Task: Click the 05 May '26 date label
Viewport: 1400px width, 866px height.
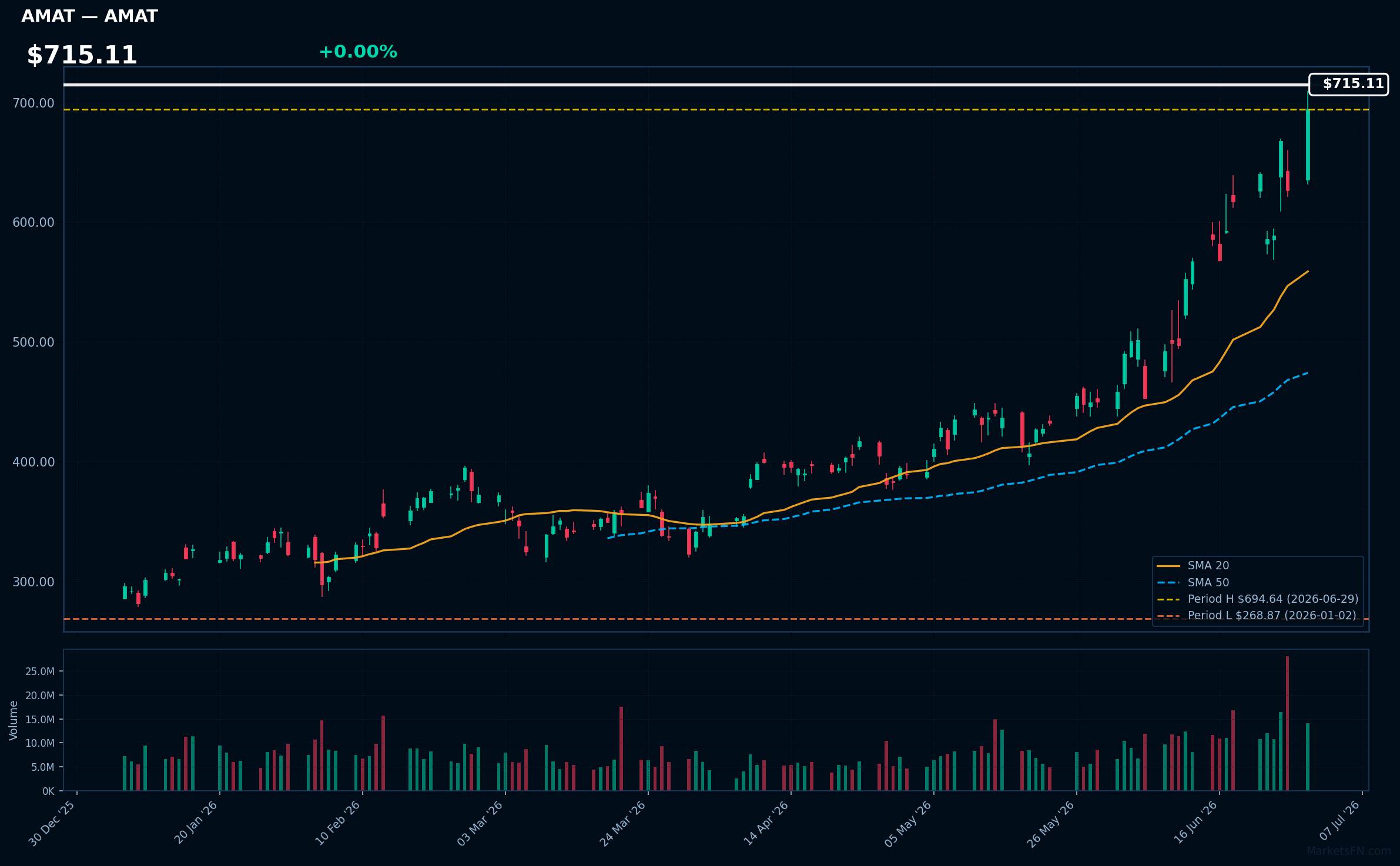Action: [908, 824]
